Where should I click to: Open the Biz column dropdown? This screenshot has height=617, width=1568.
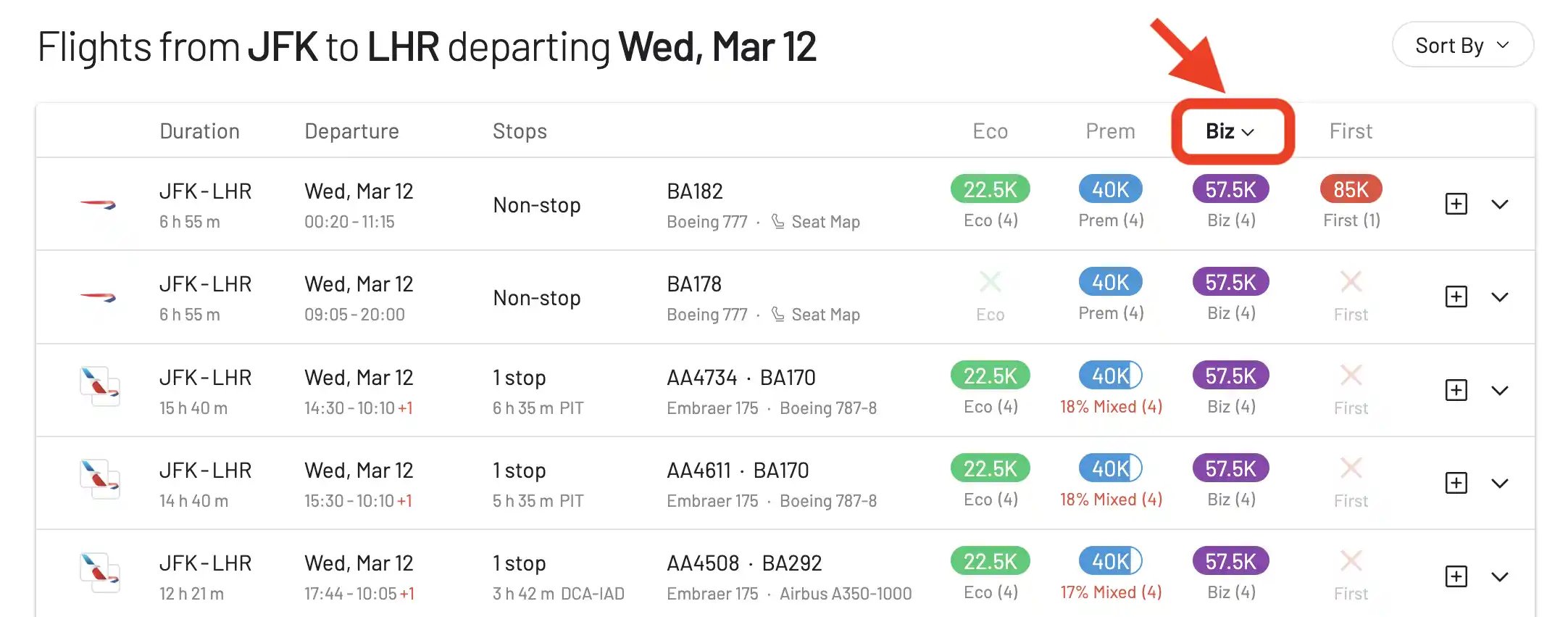tap(1230, 131)
